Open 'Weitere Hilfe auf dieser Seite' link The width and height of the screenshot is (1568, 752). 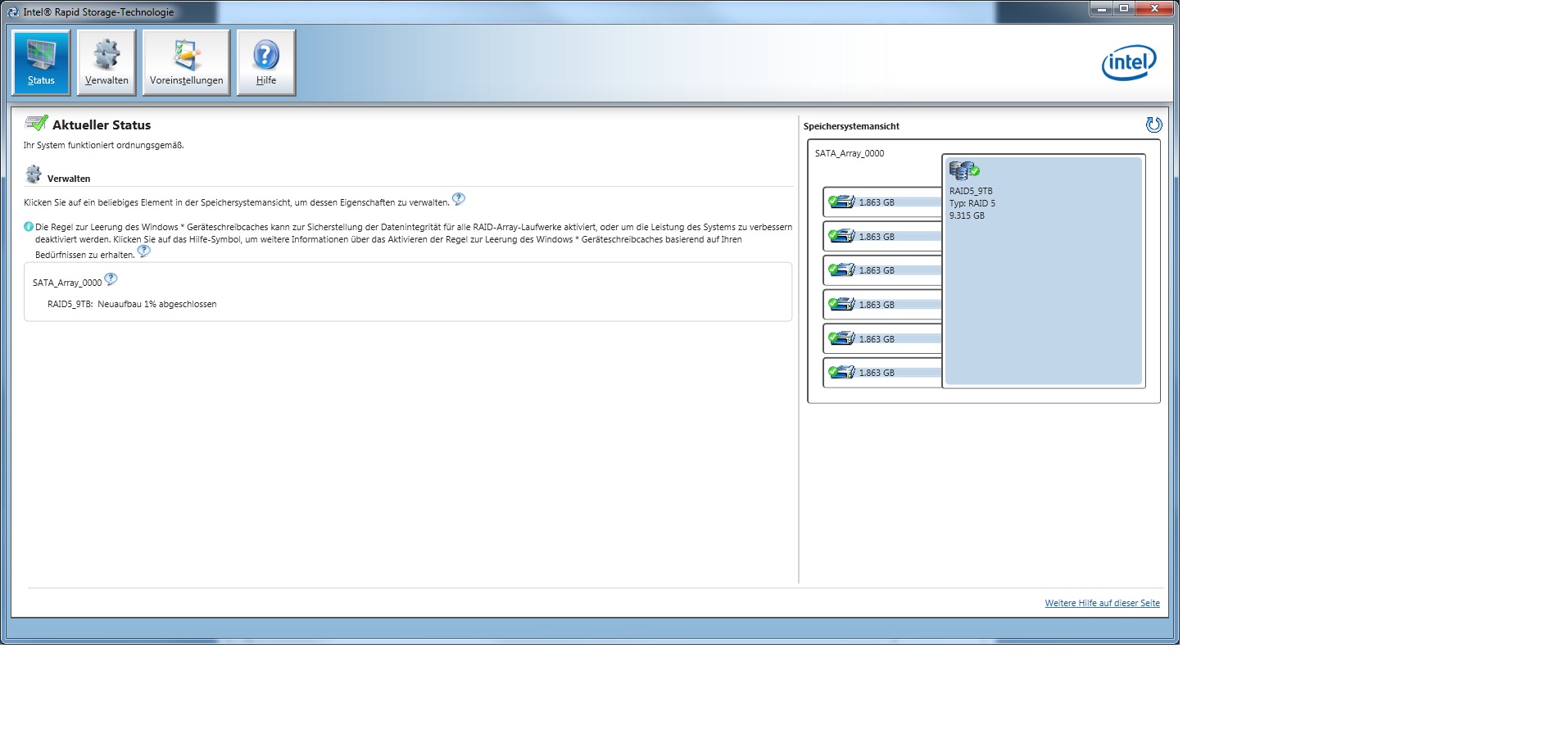[x=1102, y=603]
